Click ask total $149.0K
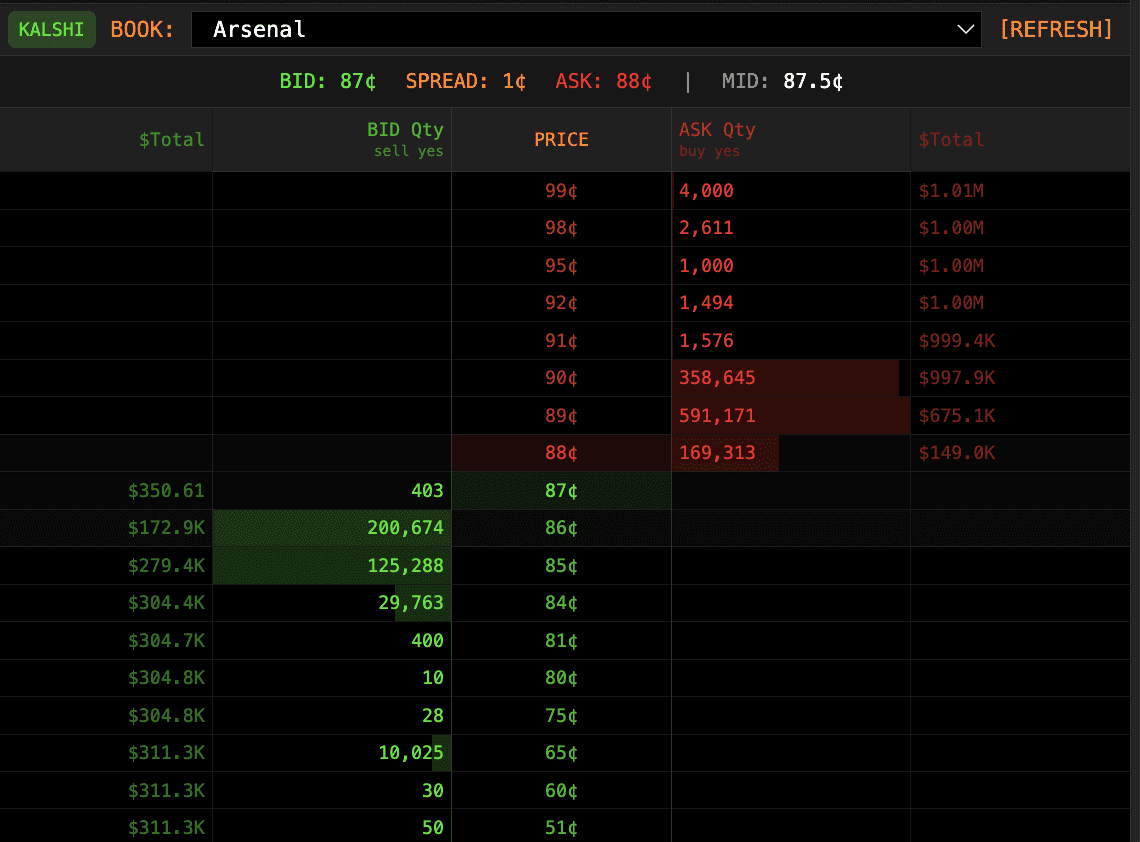This screenshot has width=1140, height=842. 957,452
